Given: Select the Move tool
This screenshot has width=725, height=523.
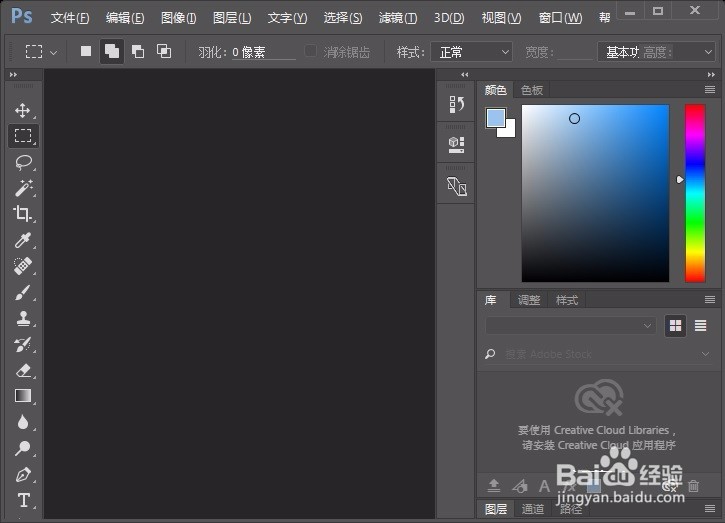Looking at the screenshot, I should point(23,111).
